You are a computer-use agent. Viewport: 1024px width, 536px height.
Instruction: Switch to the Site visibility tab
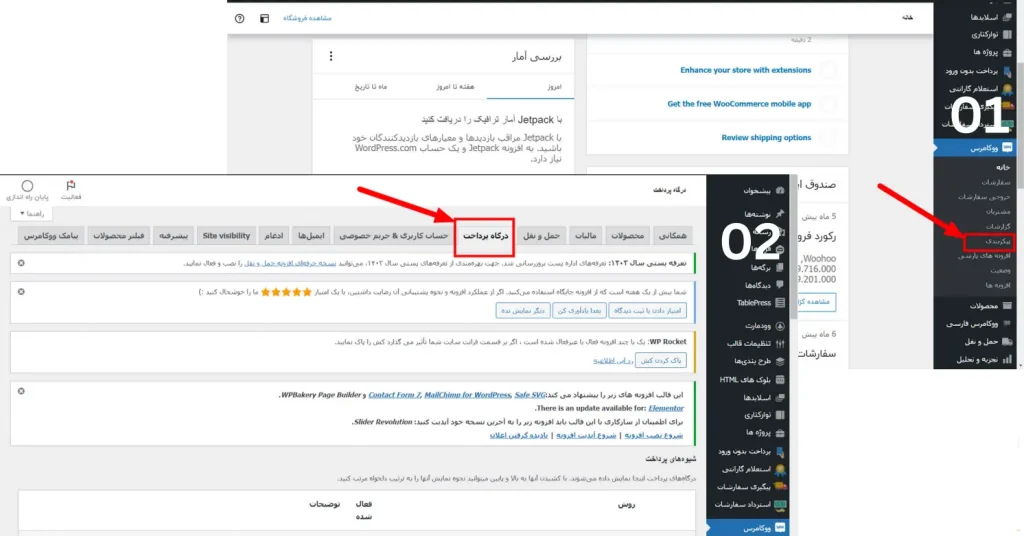tap(226, 236)
